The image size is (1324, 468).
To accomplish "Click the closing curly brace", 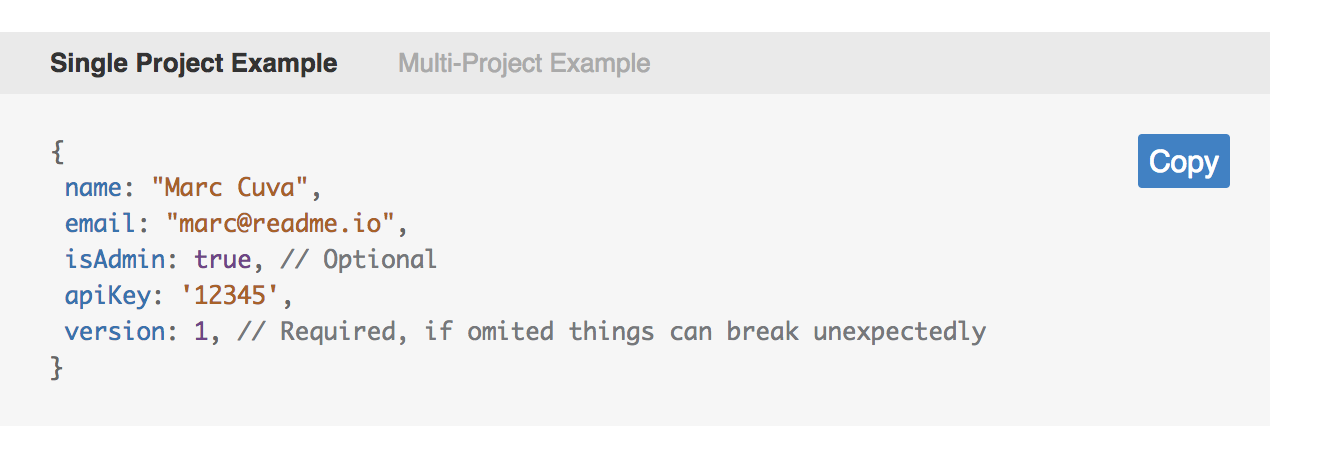I will 57,368.
